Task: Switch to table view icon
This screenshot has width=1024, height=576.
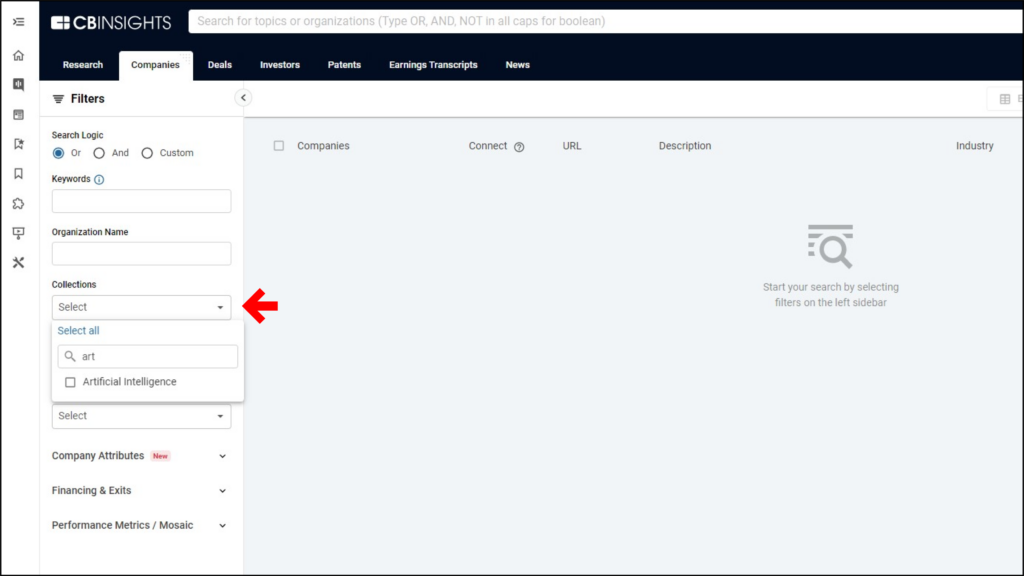Action: (x=1005, y=99)
